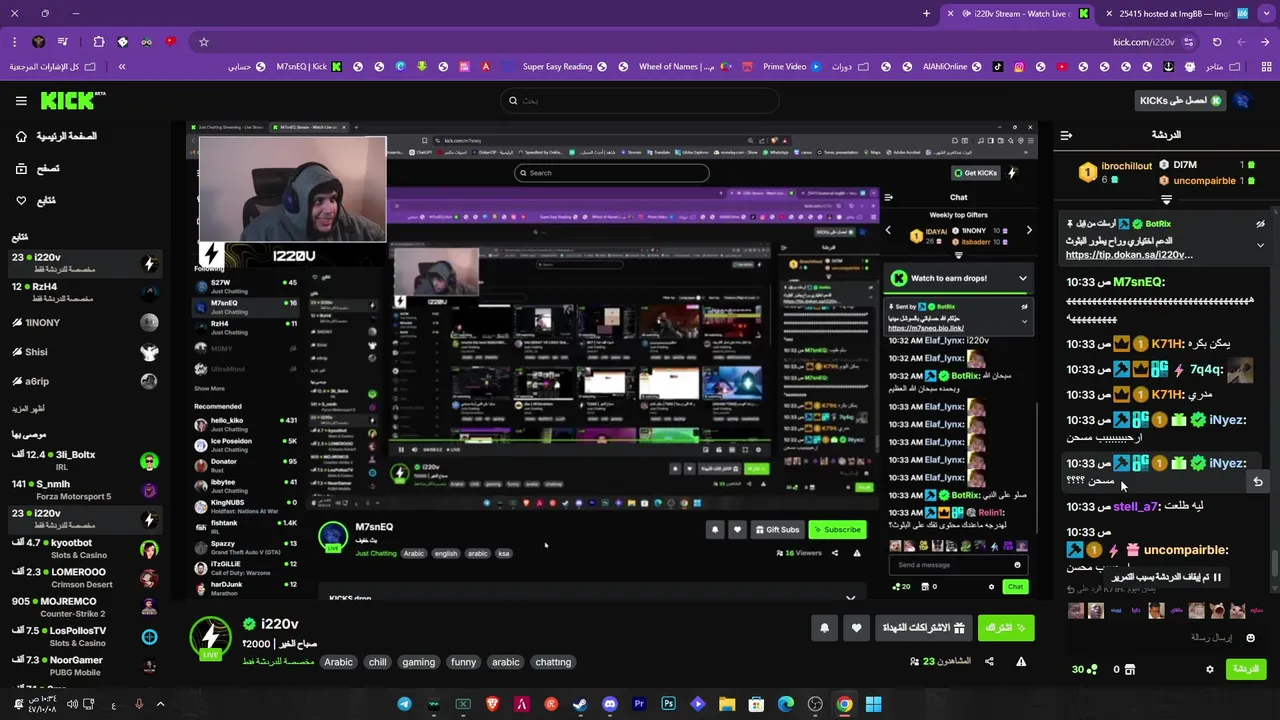Open the متاجر bookmarks folder

pos(1219,67)
